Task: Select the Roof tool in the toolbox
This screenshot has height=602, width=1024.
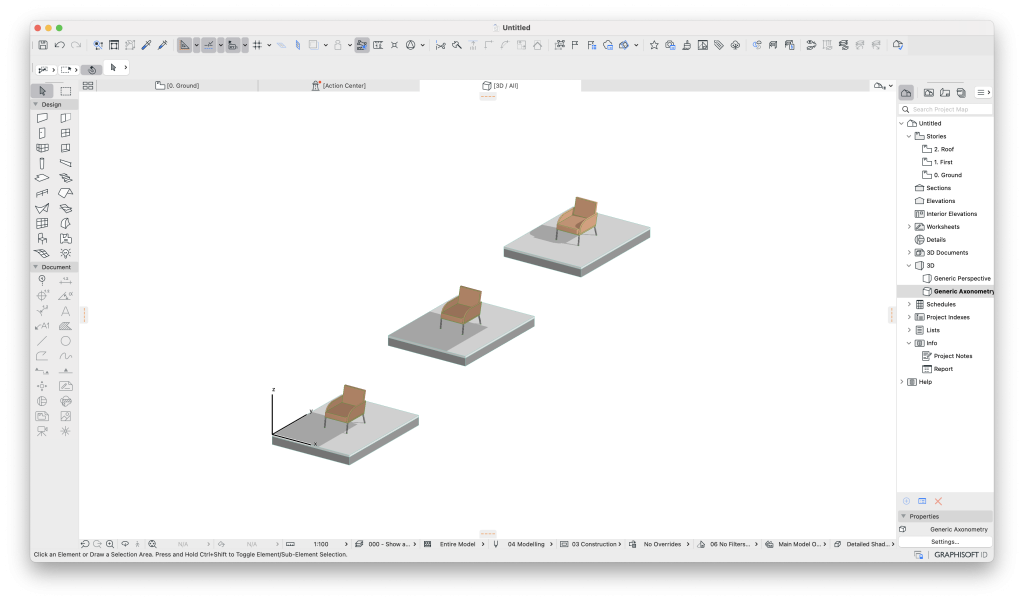Action: [65, 193]
